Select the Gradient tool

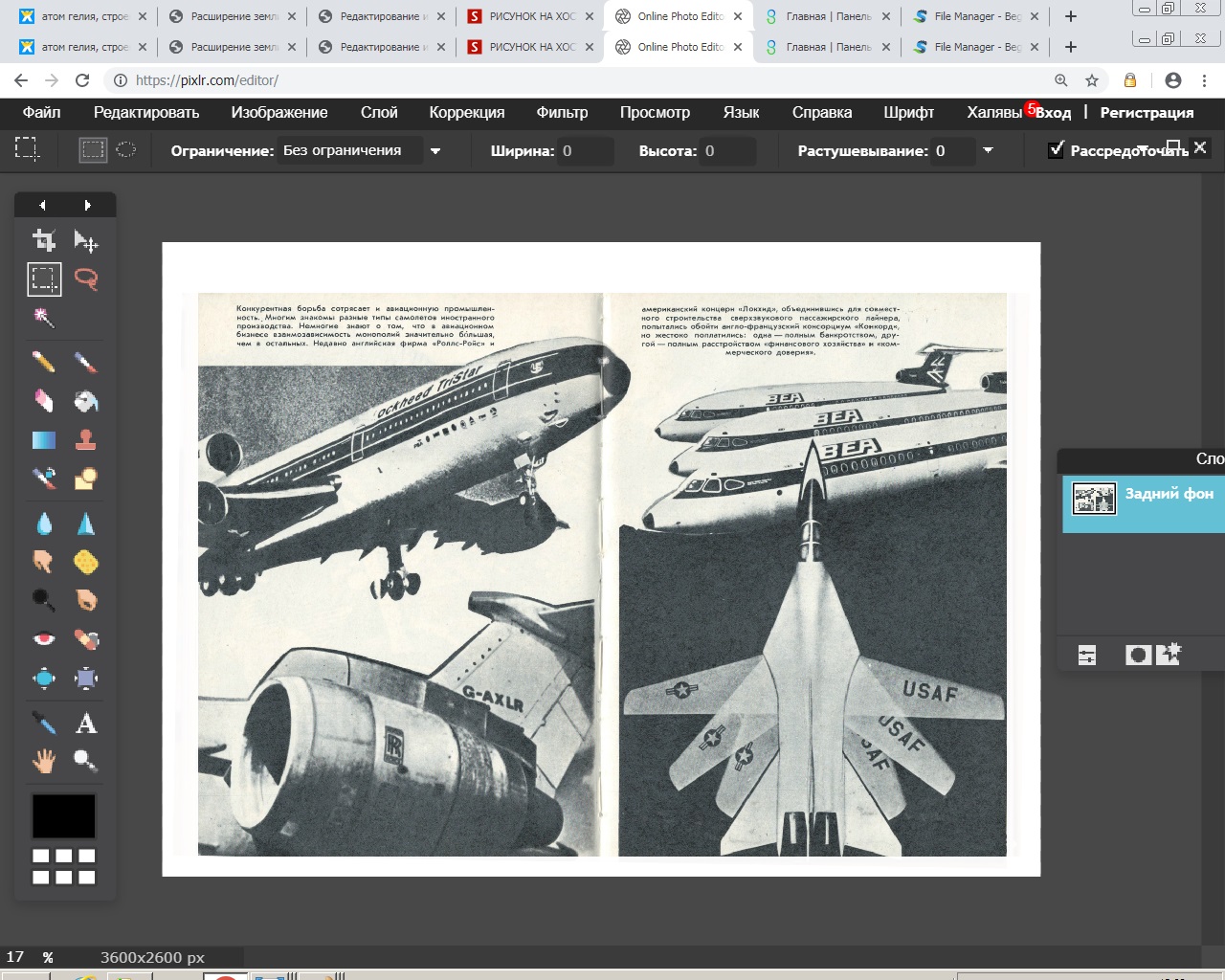[x=44, y=439]
